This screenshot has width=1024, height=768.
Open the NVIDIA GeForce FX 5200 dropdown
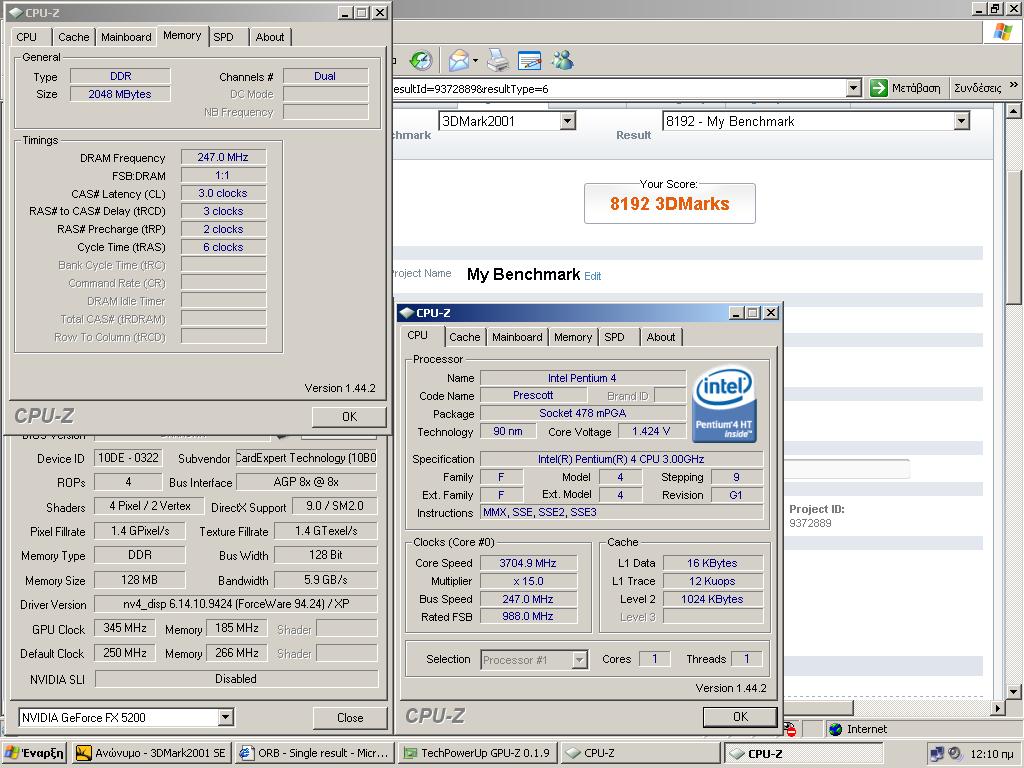pos(225,717)
